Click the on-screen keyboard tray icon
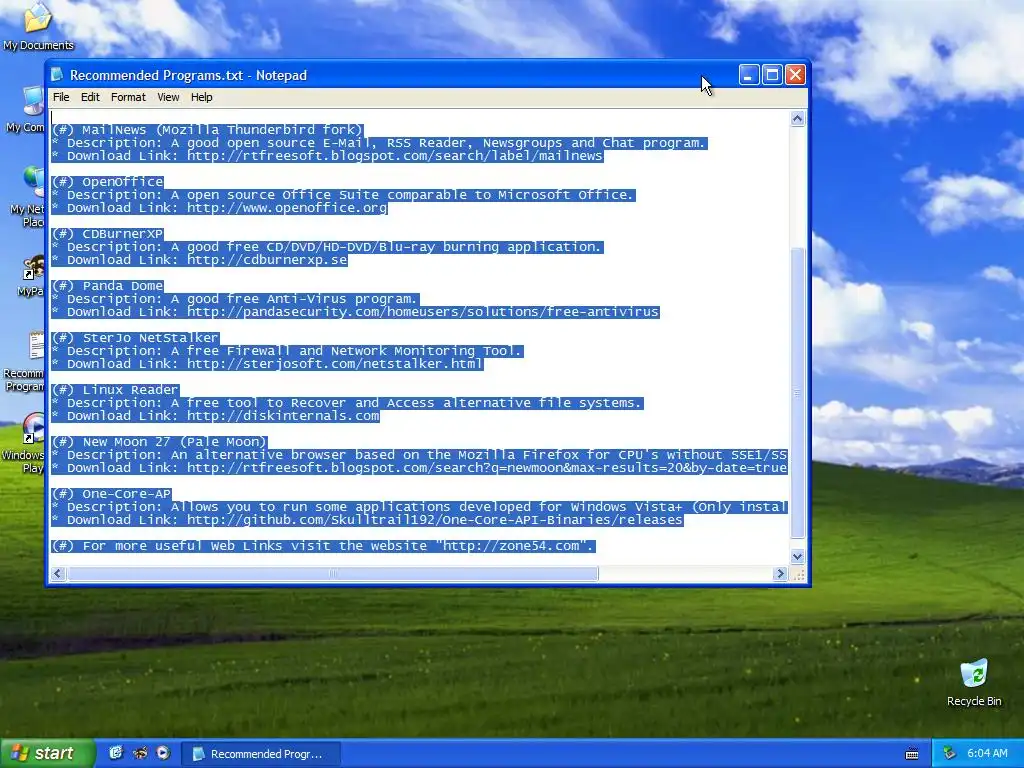 point(912,754)
